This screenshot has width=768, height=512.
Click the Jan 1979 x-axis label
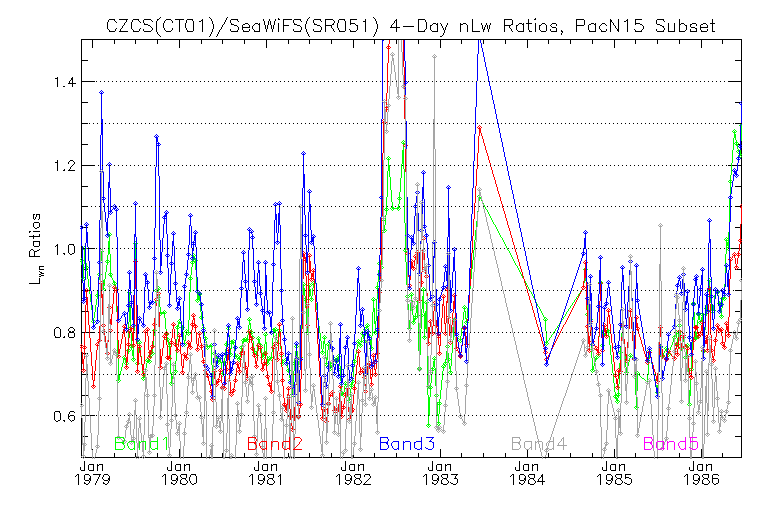pyautogui.click(x=92, y=472)
